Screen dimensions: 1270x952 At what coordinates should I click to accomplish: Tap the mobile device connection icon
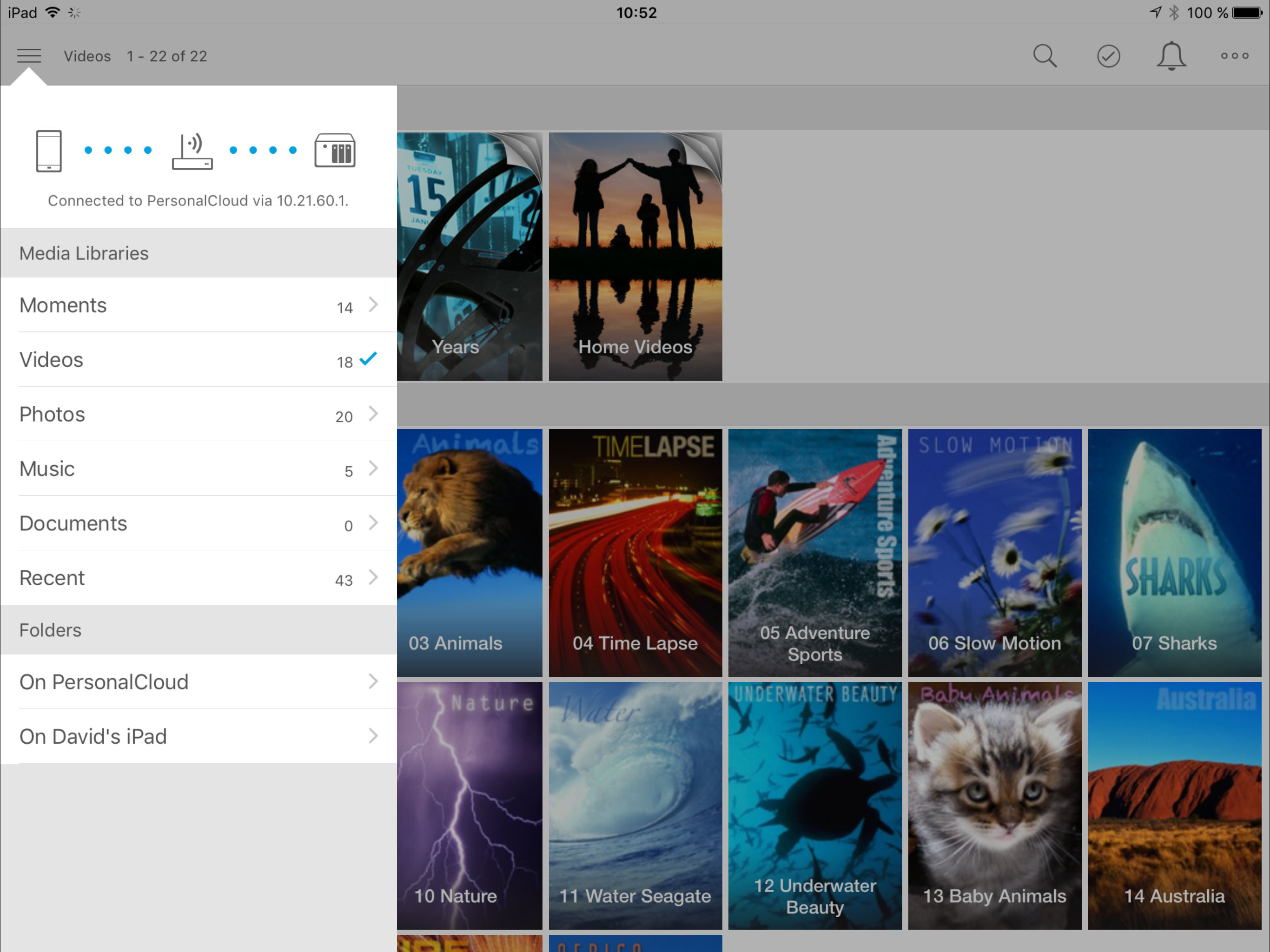coord(49,151)
